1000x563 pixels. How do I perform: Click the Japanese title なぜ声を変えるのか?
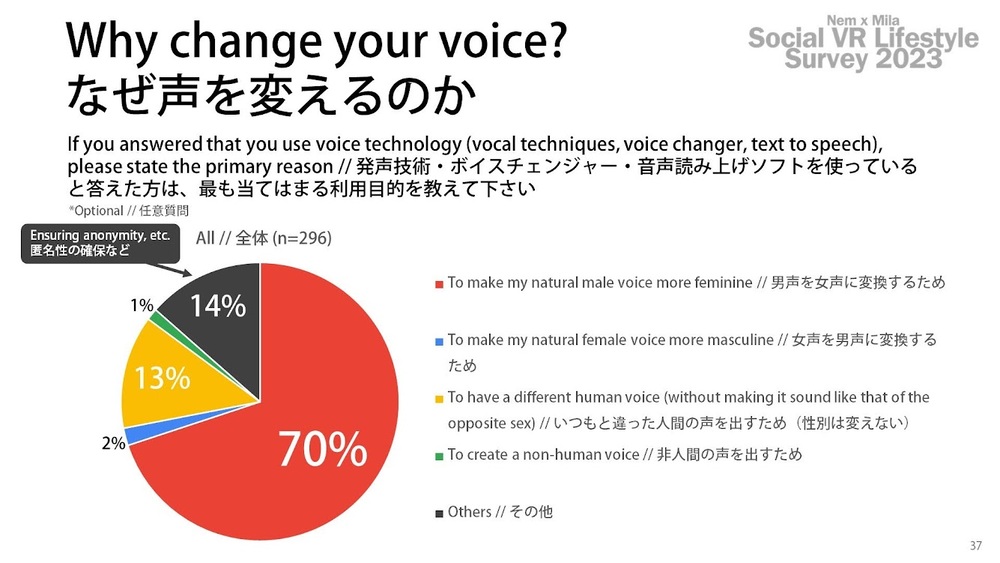272,96
